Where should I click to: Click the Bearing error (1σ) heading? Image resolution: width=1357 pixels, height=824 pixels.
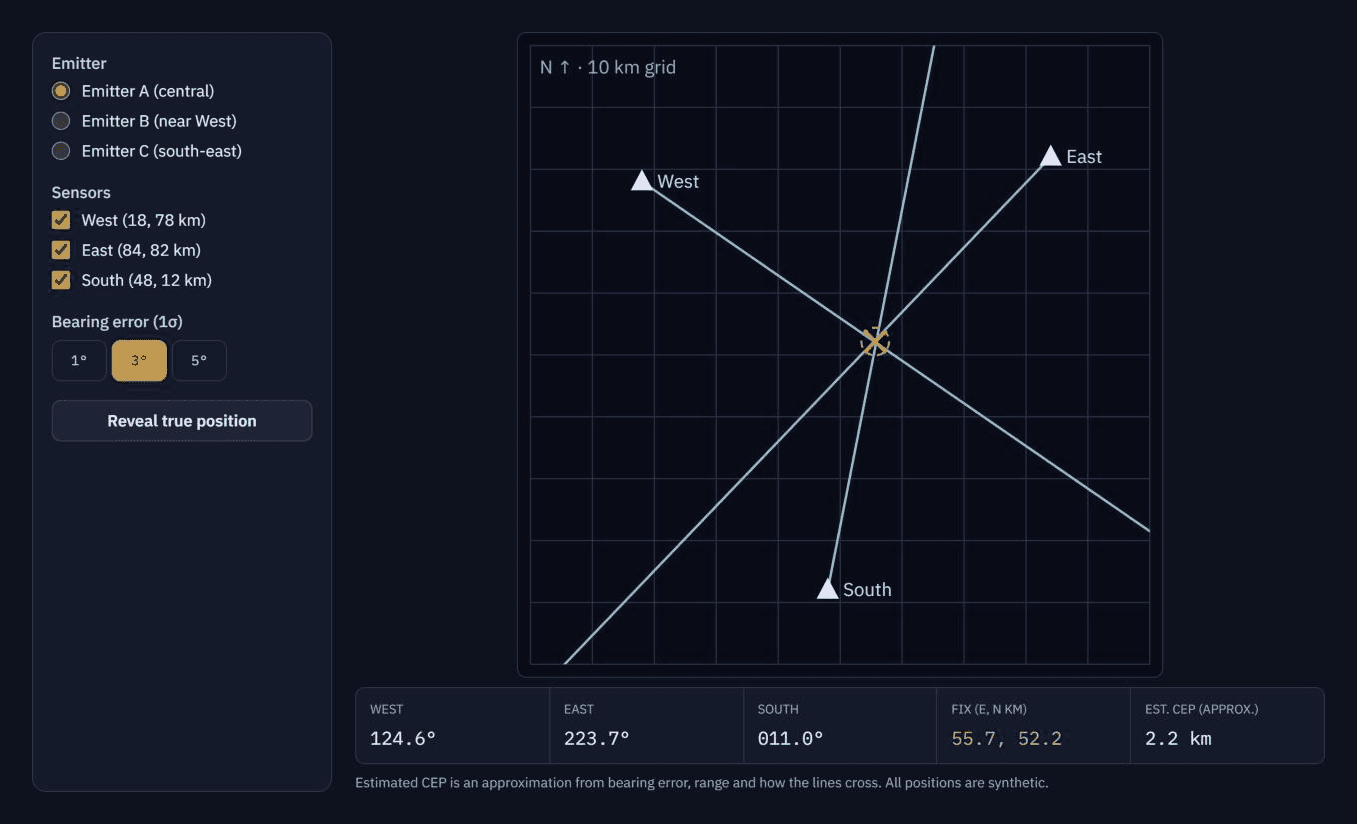117,322
